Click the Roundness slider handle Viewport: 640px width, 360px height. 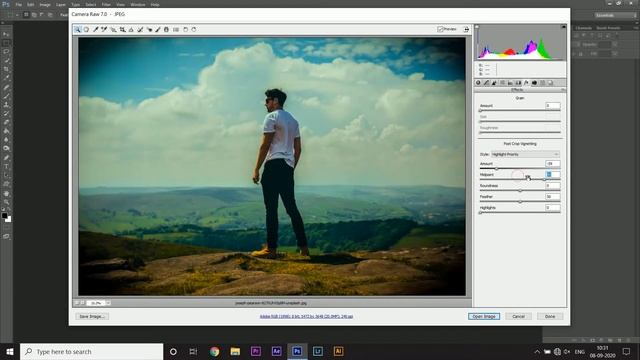coord(520,191)
